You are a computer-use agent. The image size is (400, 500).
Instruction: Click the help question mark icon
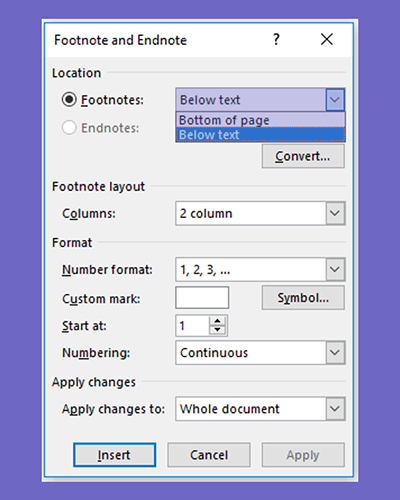(276, 40)
